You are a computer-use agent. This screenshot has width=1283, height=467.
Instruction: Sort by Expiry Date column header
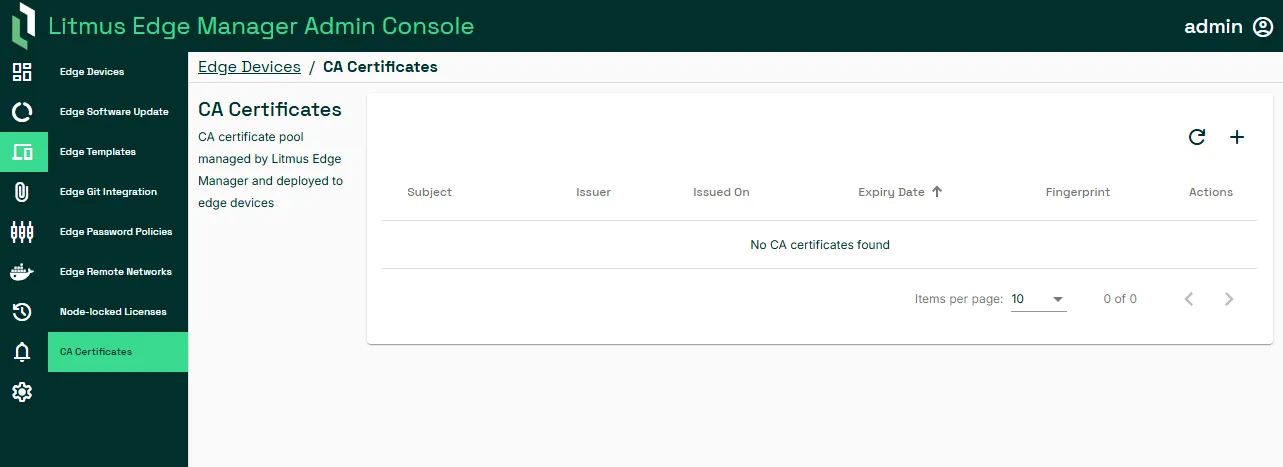pyautogui.click(x=891, y=192)
